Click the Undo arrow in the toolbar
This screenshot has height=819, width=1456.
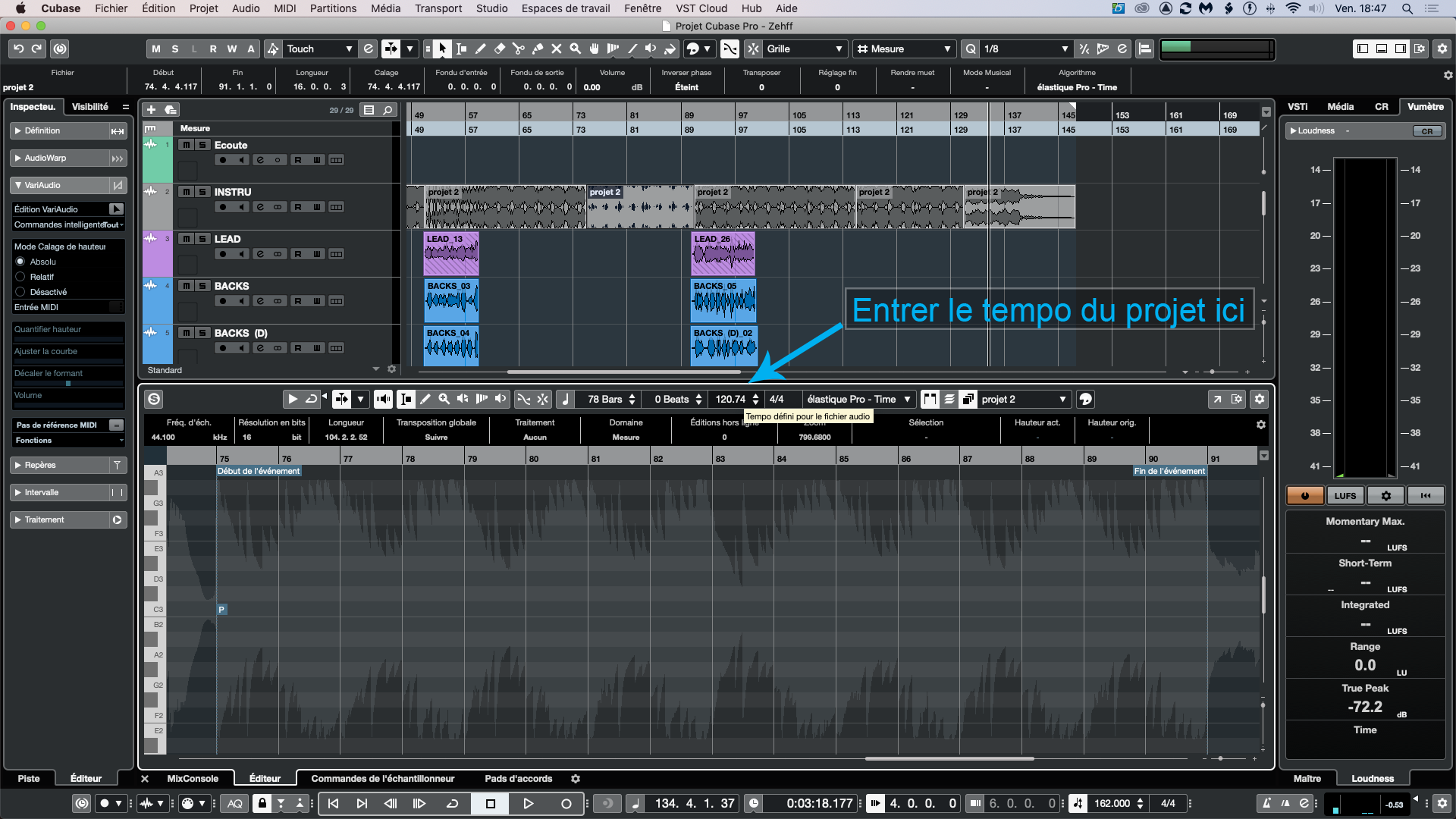[x=18, y=49]
